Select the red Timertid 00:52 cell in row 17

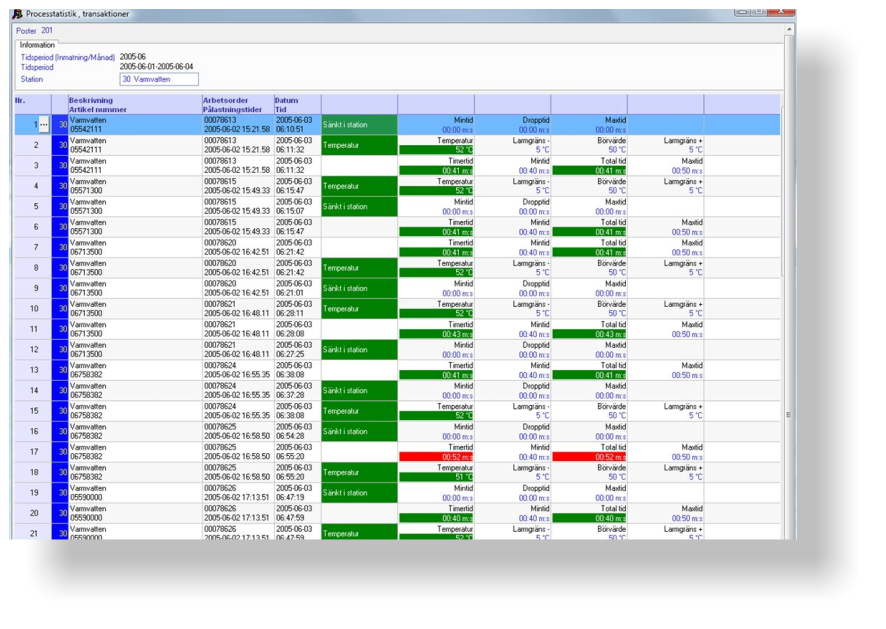point(436,458)
